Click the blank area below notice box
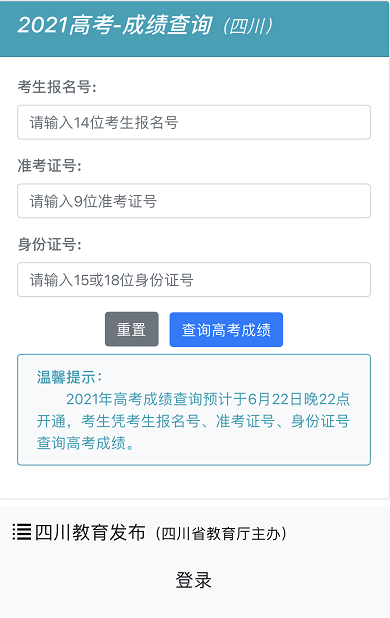 pos(194,482)
